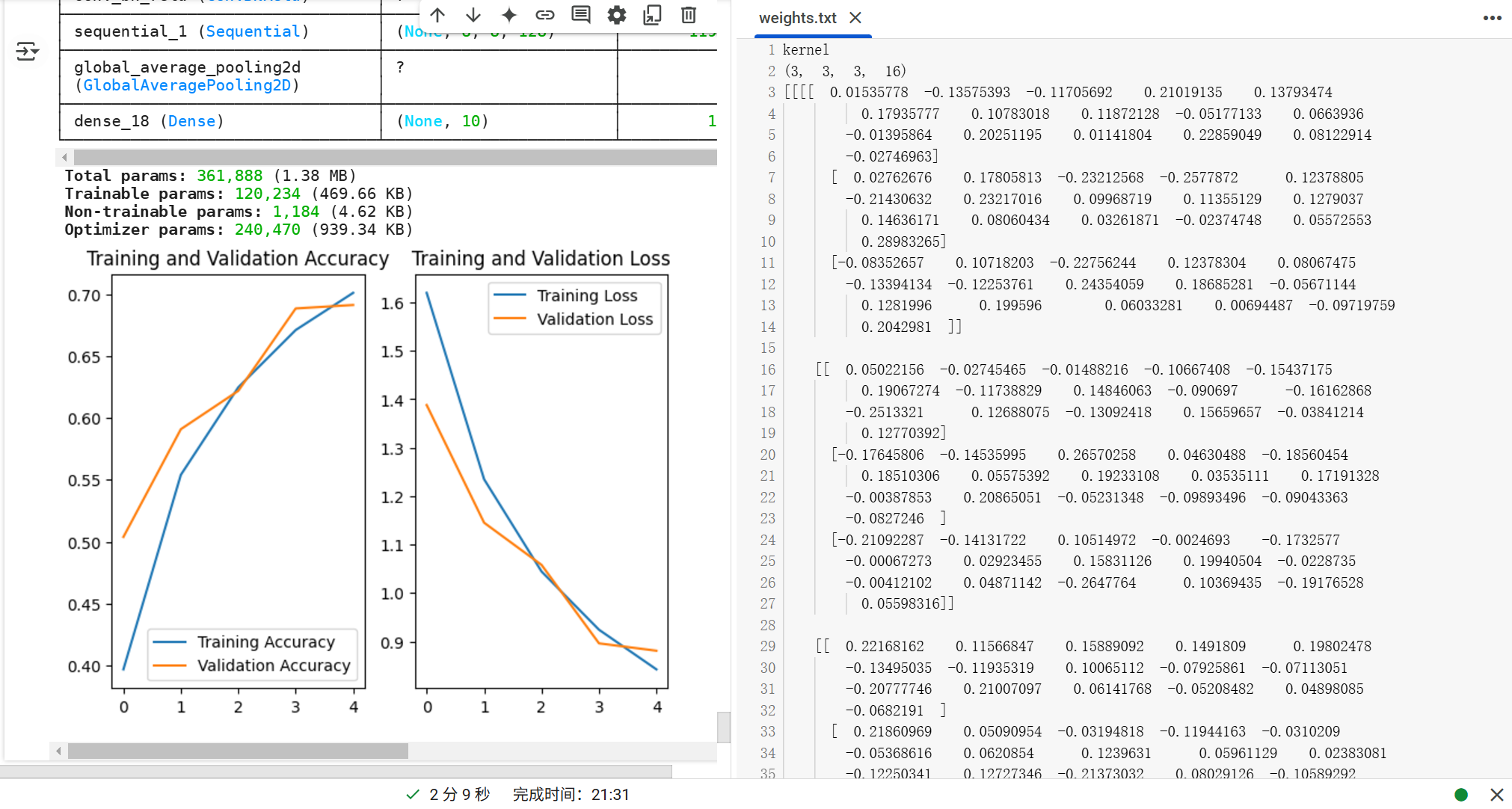Click output area horizontal scrollbar thumb
1512x809 pixels.
238,751
